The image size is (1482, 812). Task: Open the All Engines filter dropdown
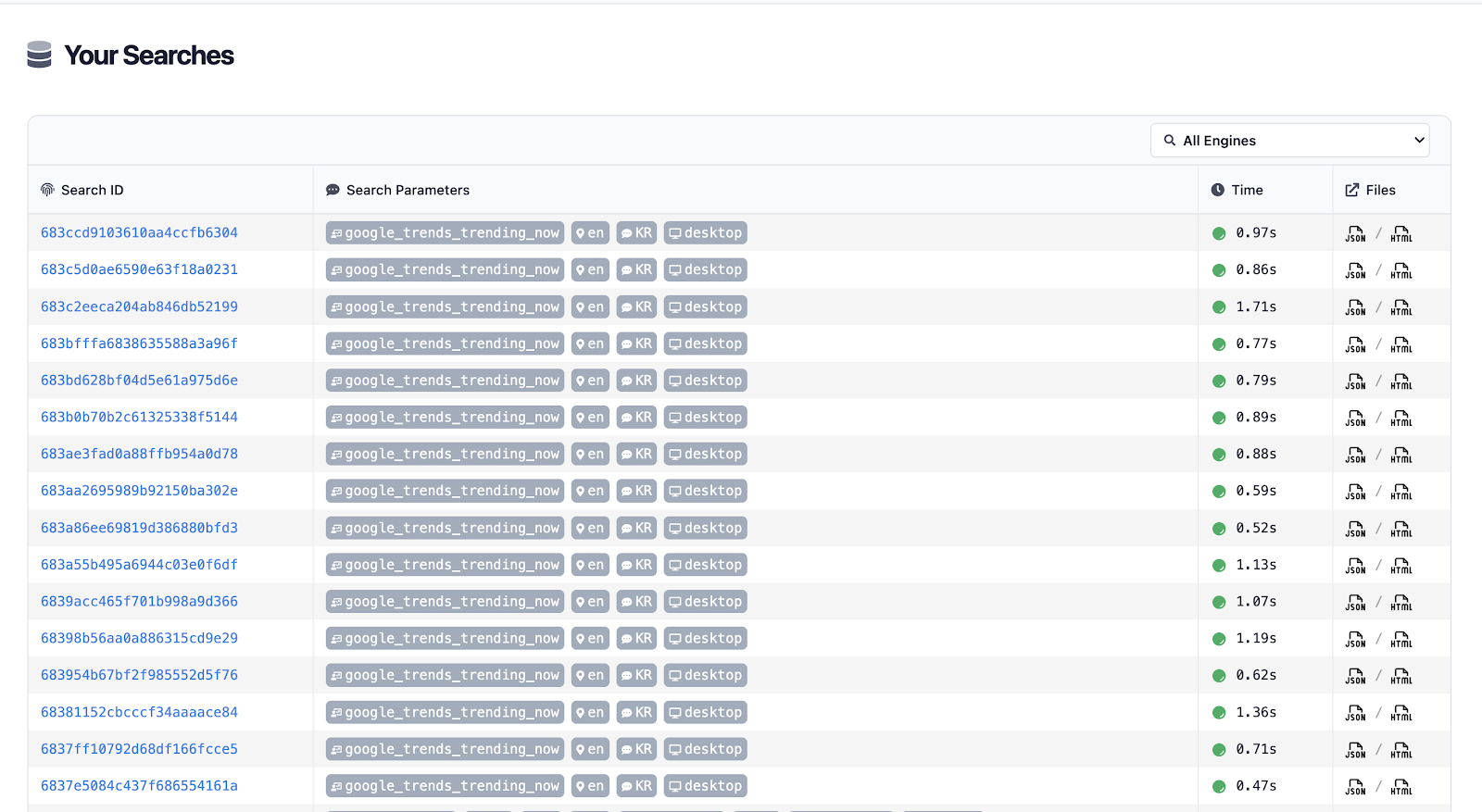click(x=1289, y=141)
